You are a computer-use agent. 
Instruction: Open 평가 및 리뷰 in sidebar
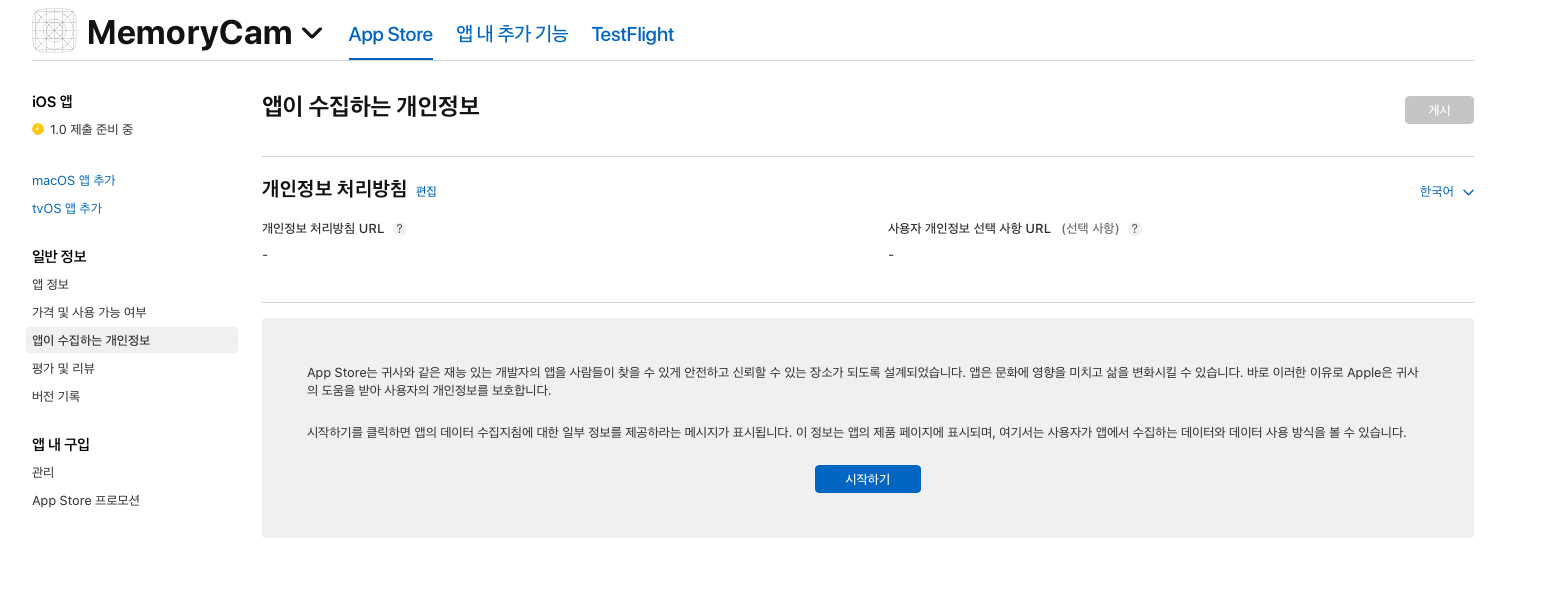(63, 368)
